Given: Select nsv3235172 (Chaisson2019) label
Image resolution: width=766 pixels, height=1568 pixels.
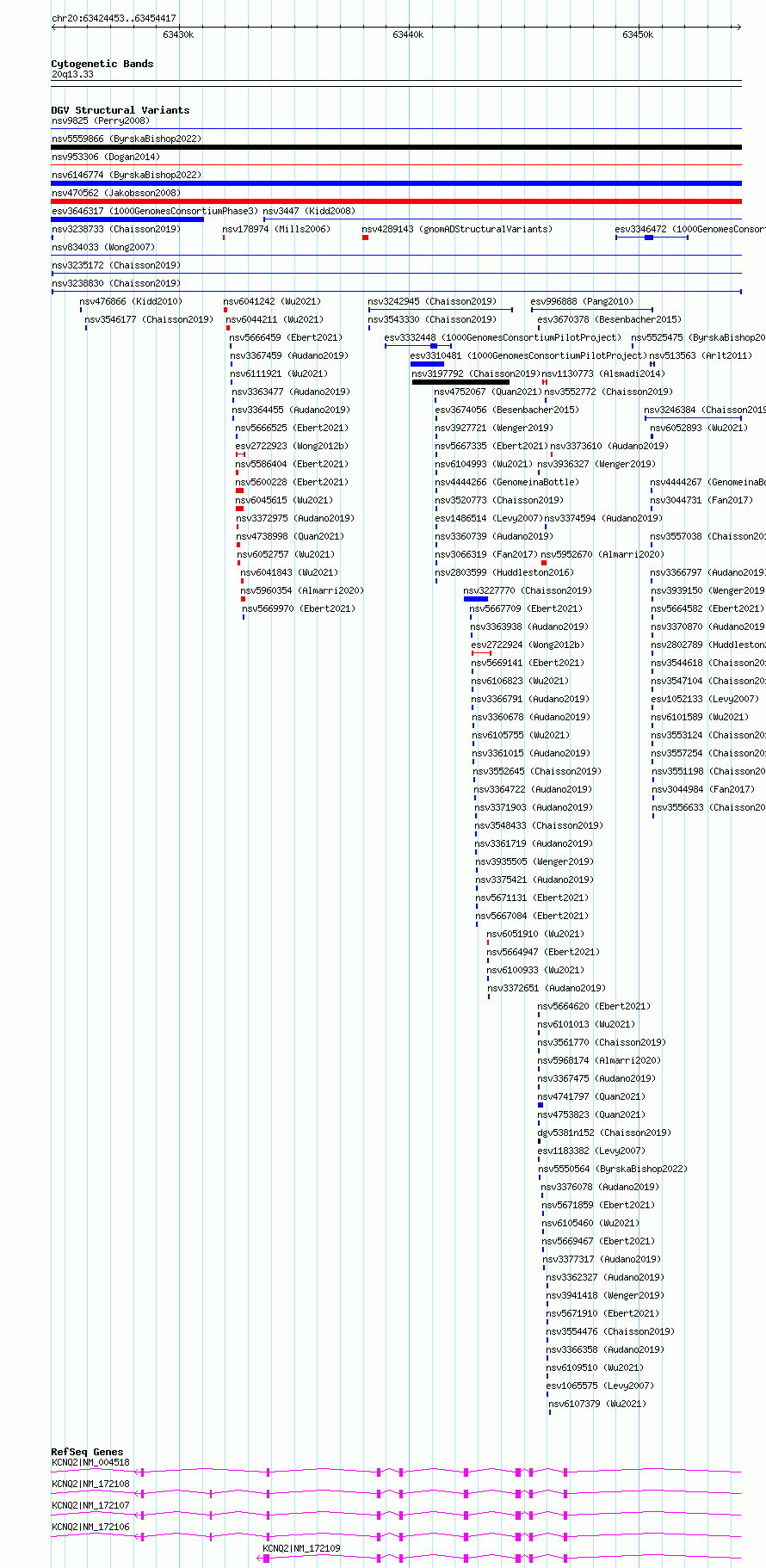Looking at the screenshot, I should [x=116, y=265].
